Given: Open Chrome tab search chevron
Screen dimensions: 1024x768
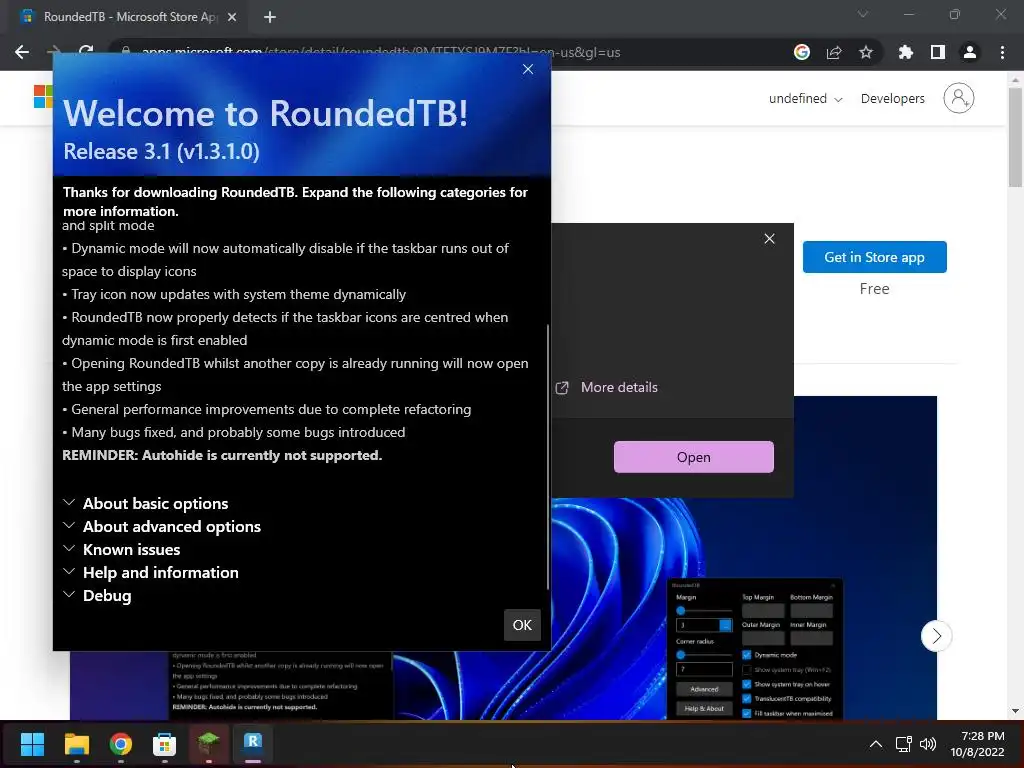Looking at the screenshot, I should [863, 14].
